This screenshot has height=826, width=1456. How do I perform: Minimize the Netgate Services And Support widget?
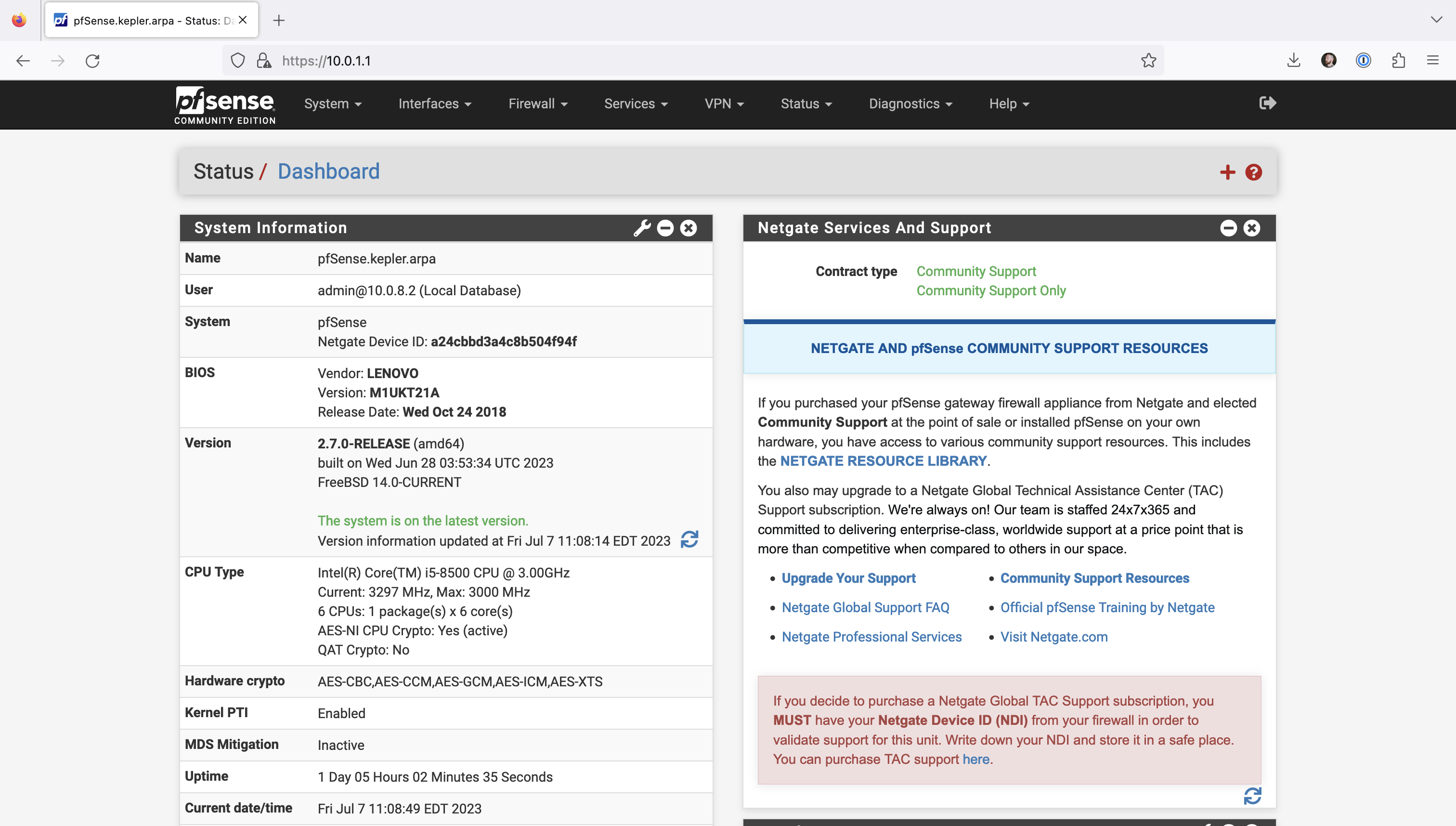click(1228, 228)
